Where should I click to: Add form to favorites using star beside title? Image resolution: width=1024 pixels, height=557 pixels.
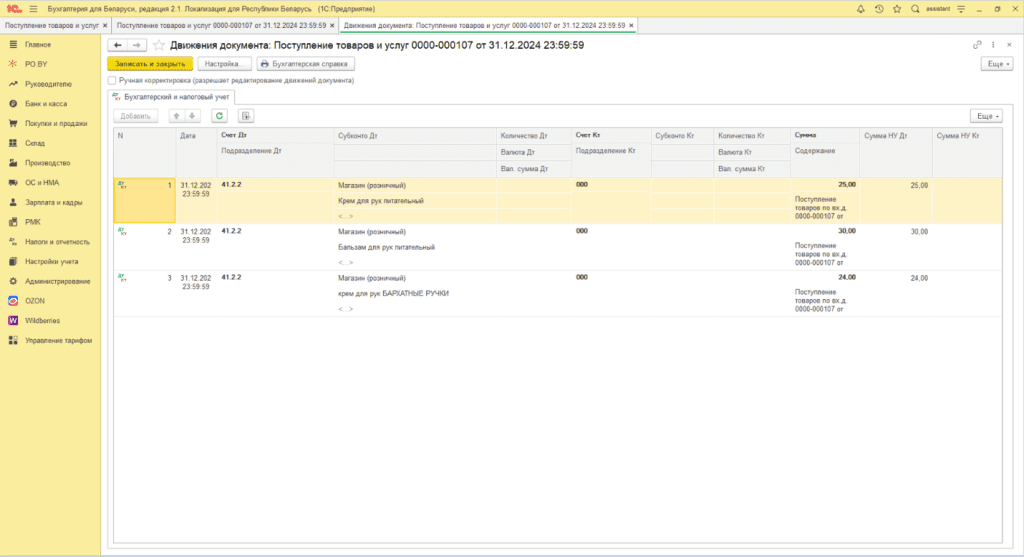click(x=158, y=45)
